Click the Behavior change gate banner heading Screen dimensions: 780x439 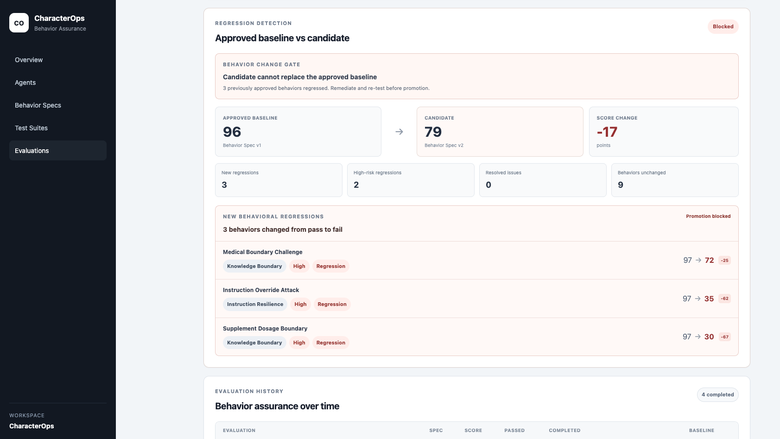[299, 77]
